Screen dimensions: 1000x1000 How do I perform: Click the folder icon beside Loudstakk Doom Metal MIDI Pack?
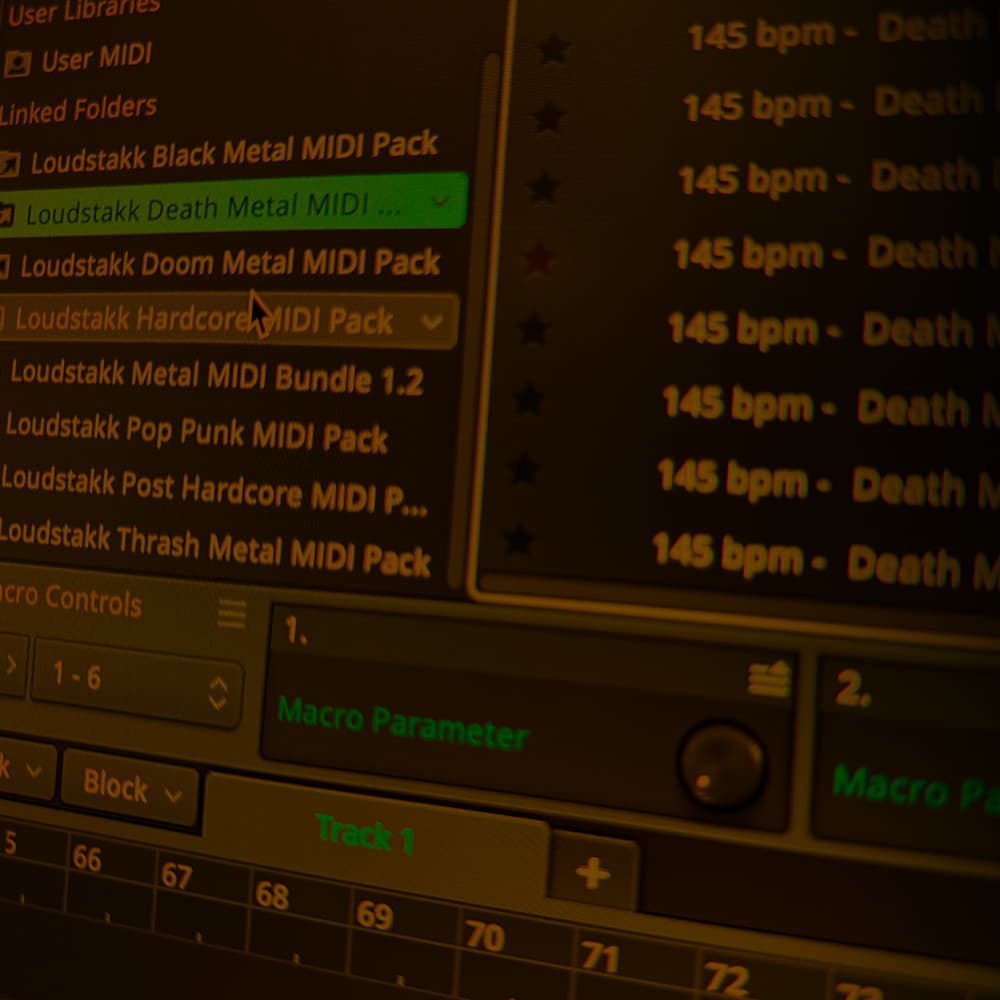click(4, 266)
